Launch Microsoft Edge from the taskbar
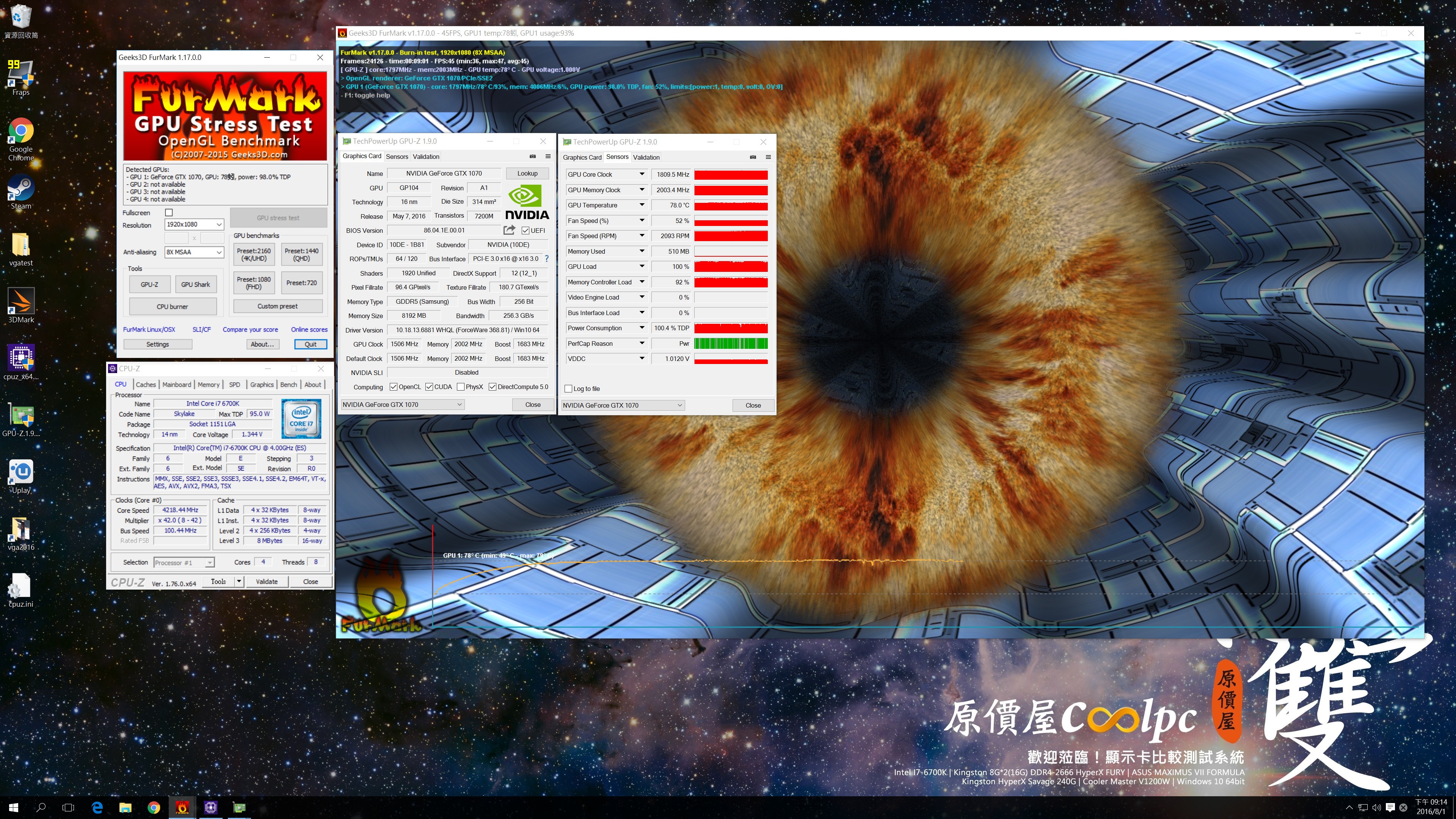The height and width of the screenshot is (819, 1456). coord(97,808)
